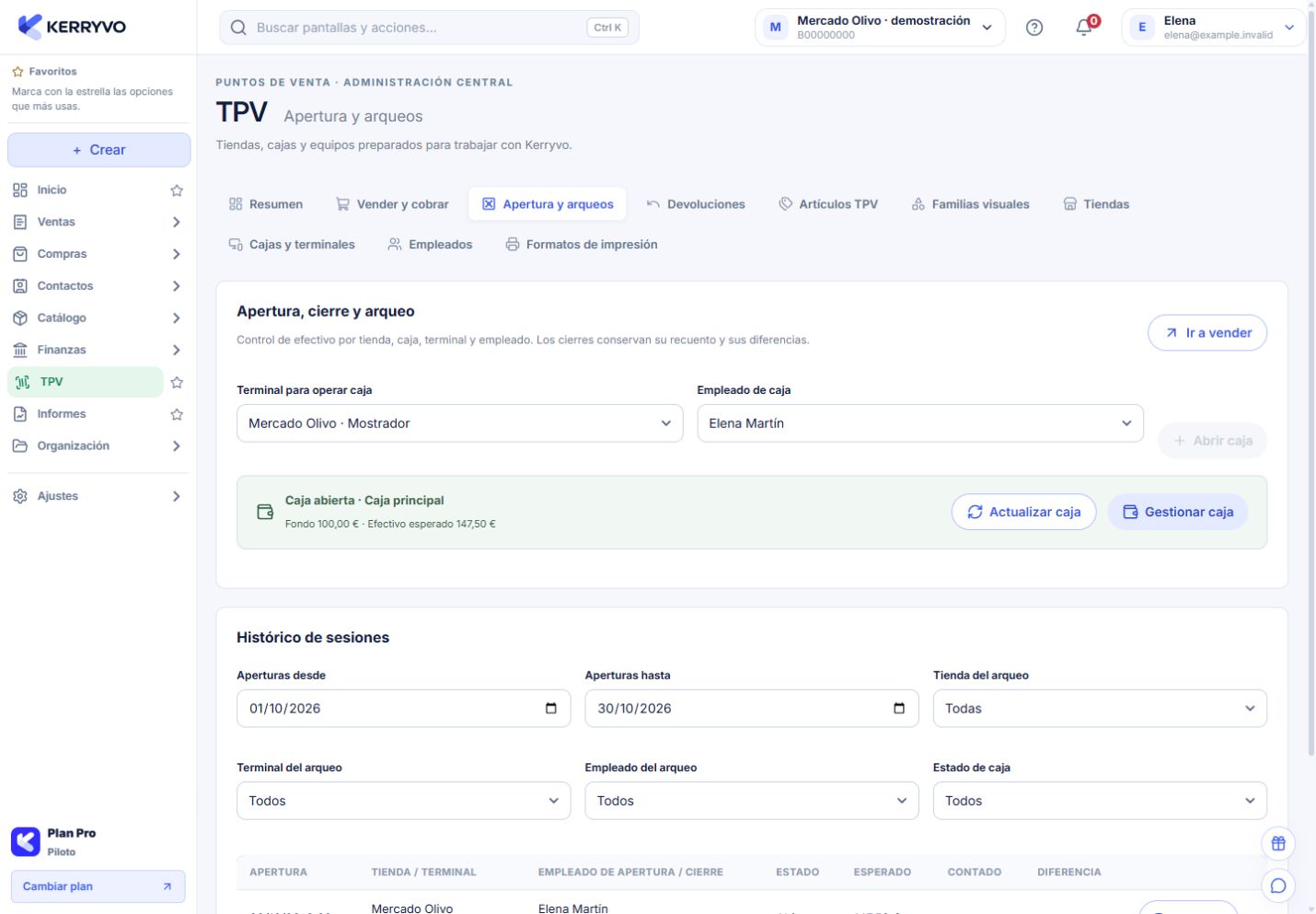Click the search magnifier icon
The height and width of the screenshot is (914, 1316).
pos(238,28)
